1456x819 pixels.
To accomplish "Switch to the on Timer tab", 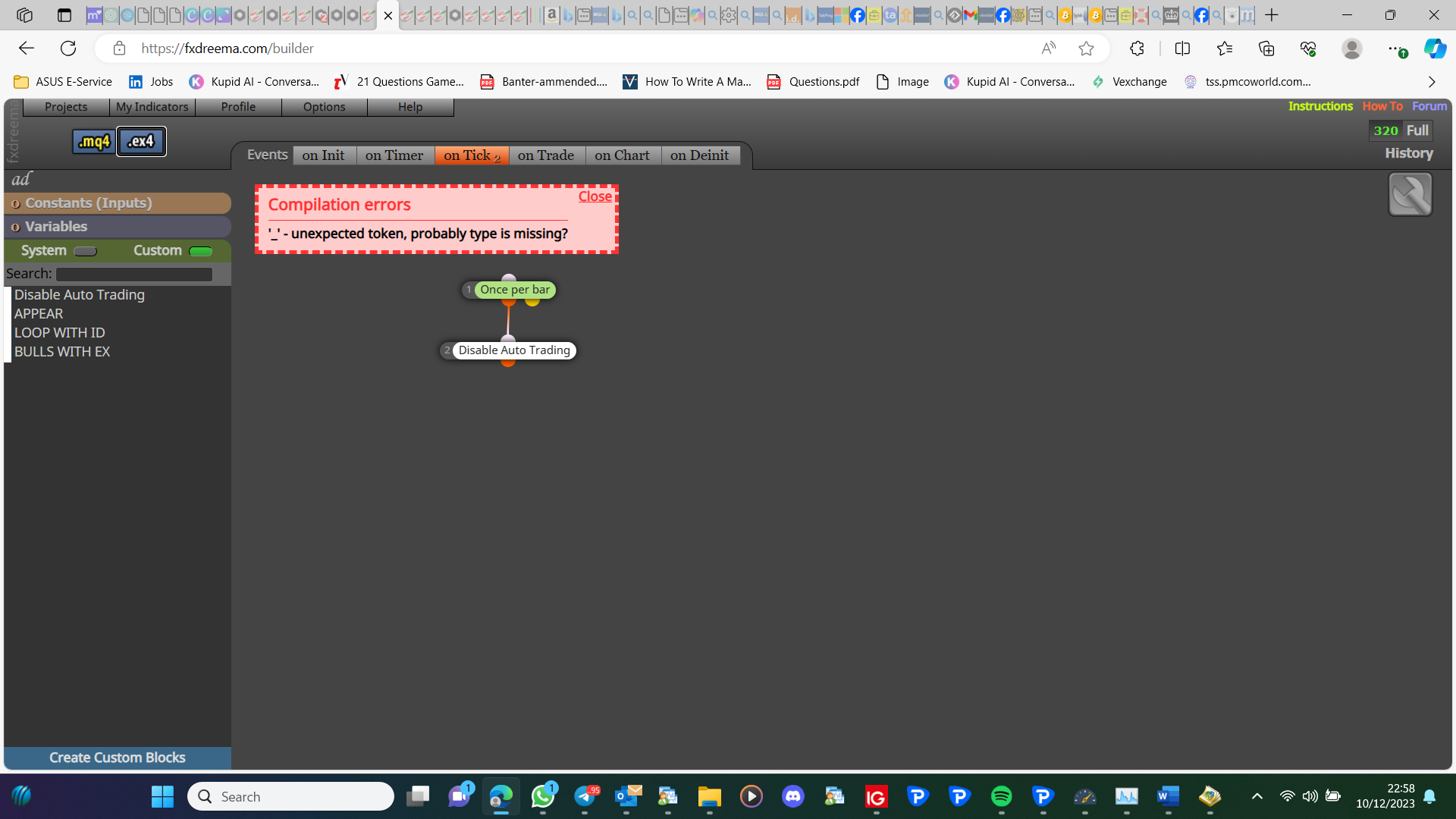I will click(x=394, y=155).
